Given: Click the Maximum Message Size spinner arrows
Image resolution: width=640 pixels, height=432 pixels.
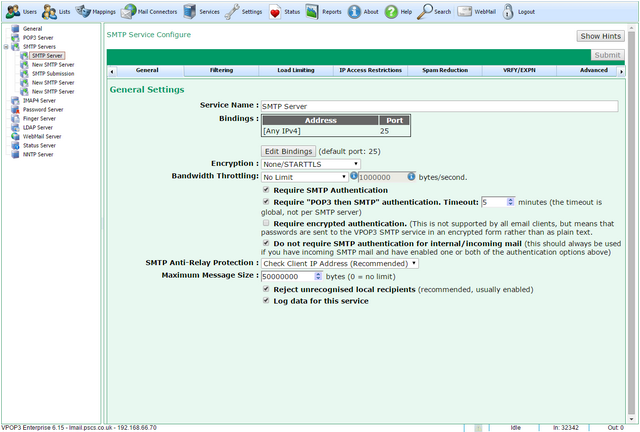Looking at the screenshot, I should (318, 276).
